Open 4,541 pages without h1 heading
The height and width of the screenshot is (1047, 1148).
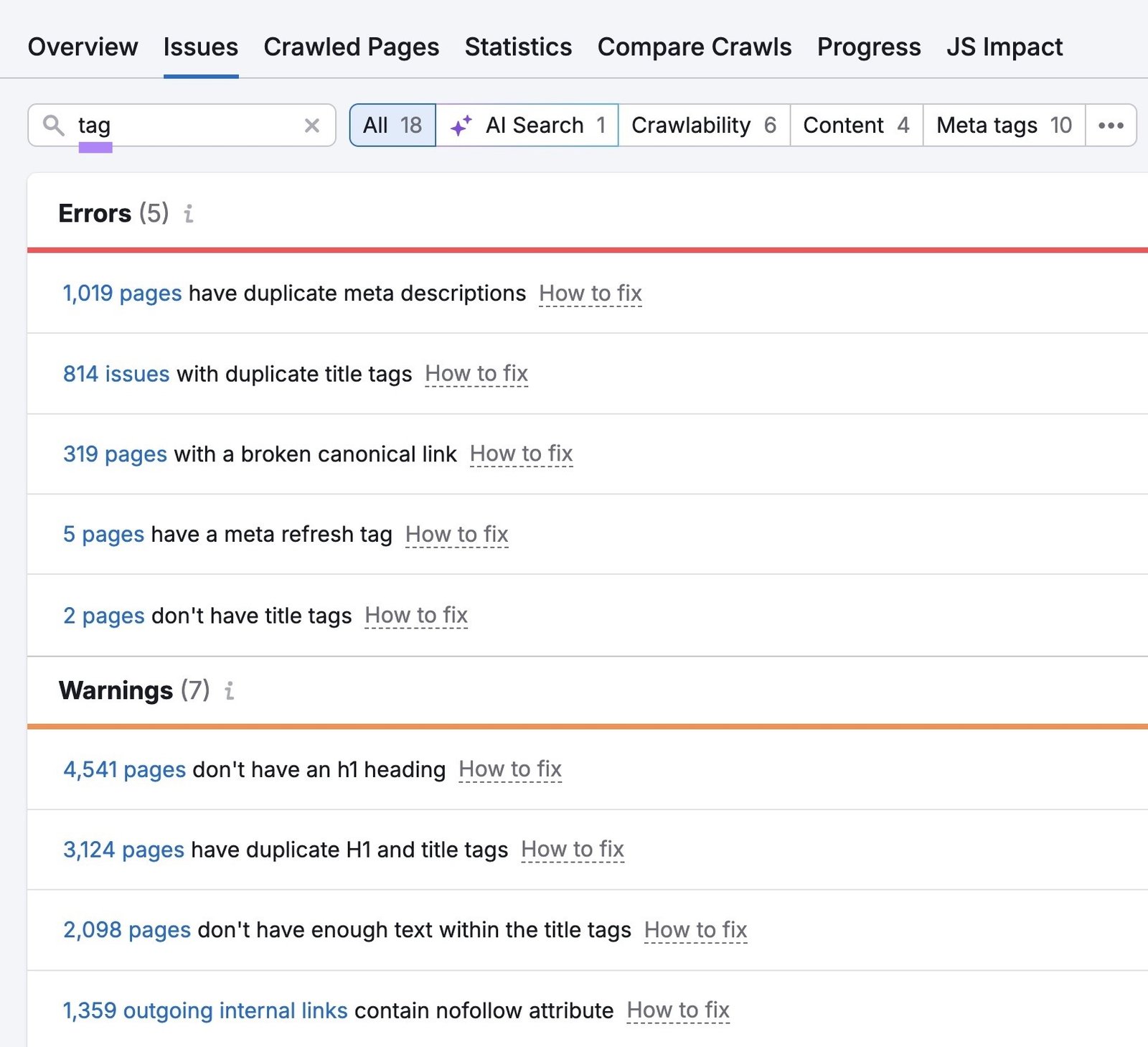tap(125, 770)
